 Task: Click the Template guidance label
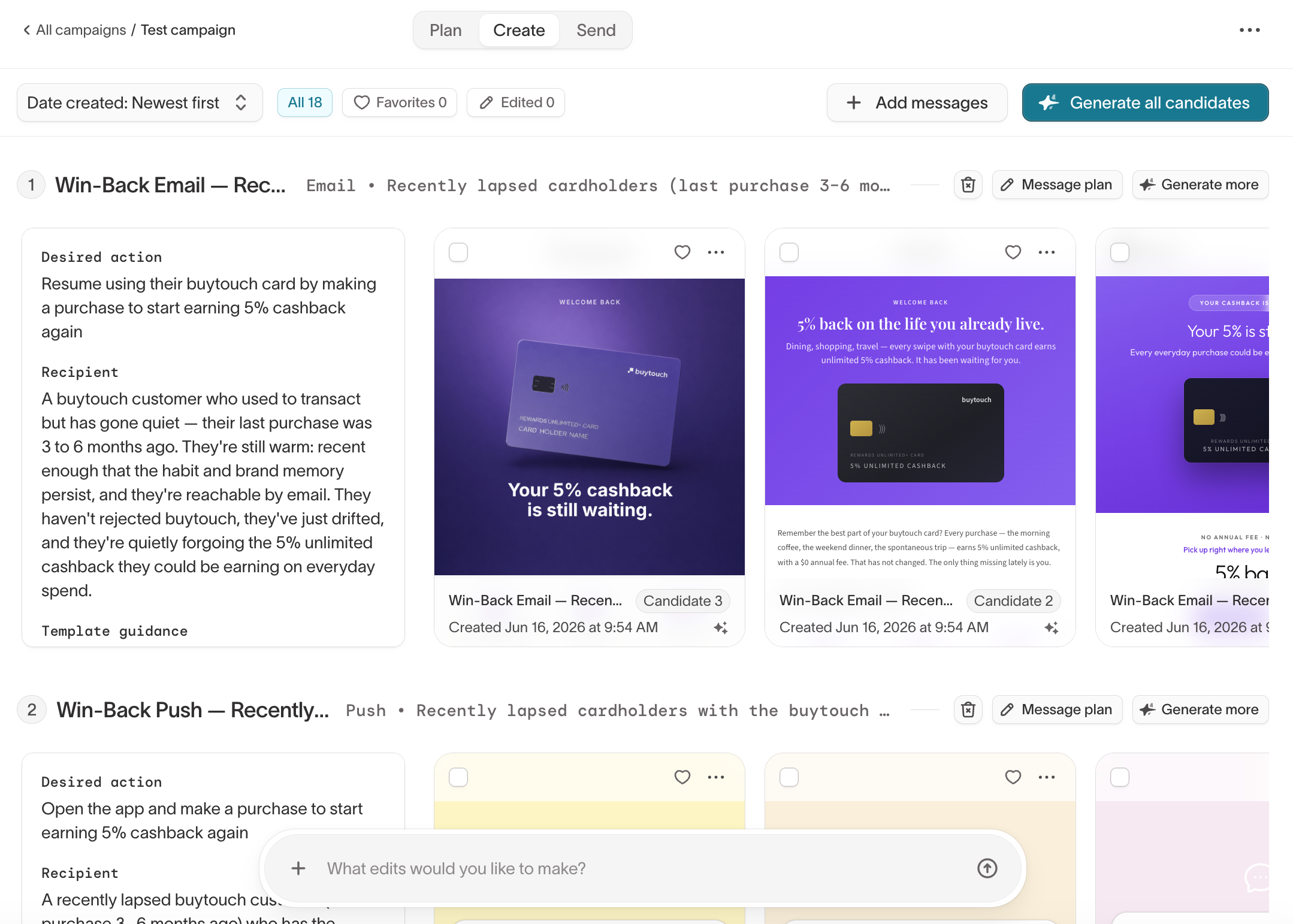(114, 631)
